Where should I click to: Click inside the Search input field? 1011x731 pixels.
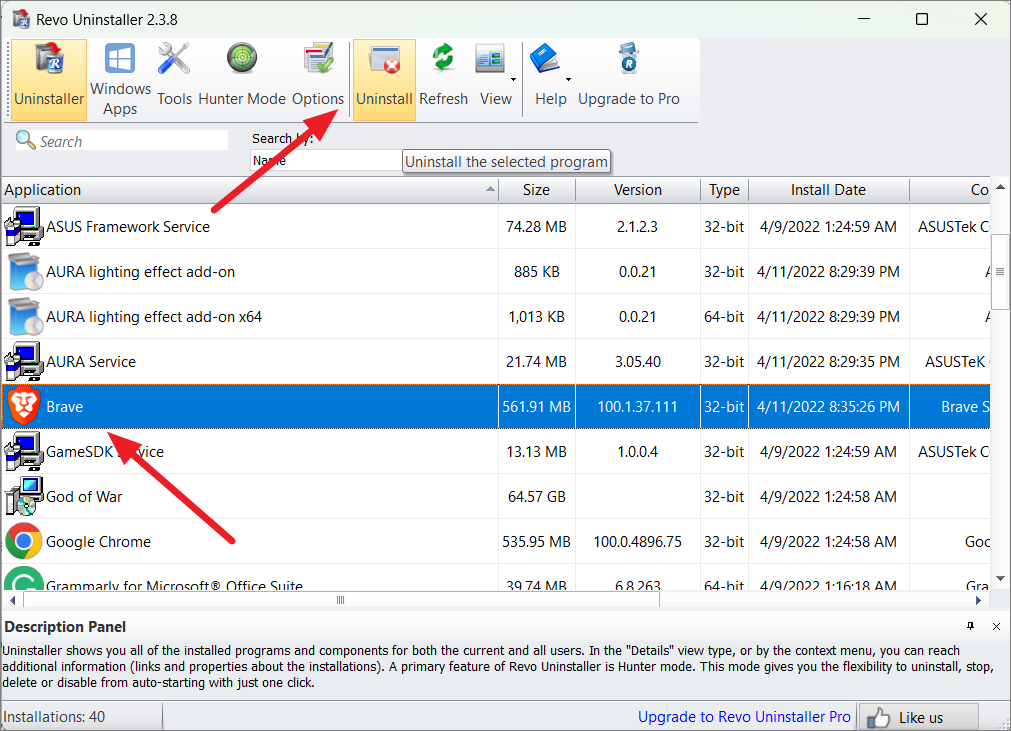pyautogui.click(x=120, y=141)
